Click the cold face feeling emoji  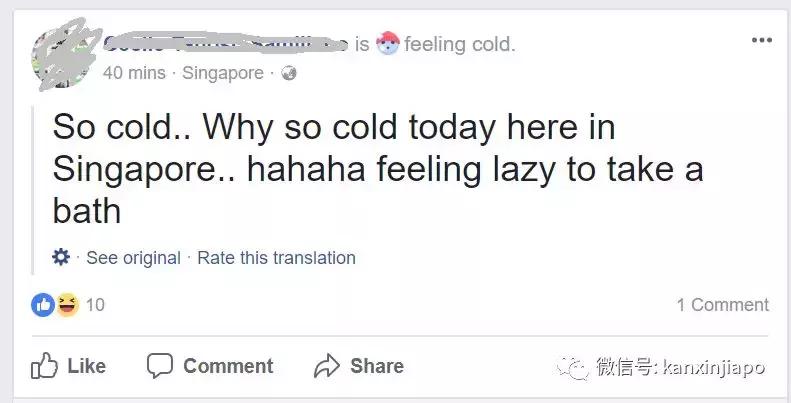pos(389,44)
